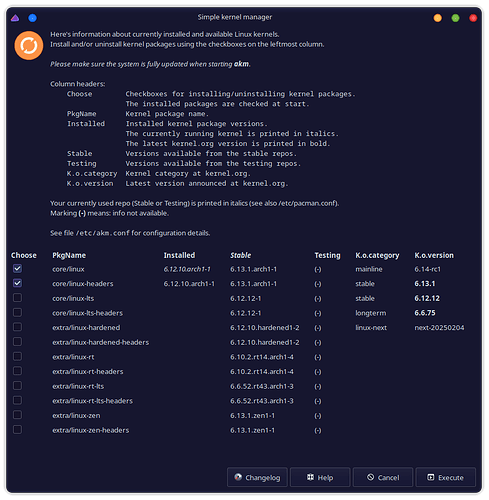Close window with the red circle button
Viewport: 489px width, 500px height.
pyautogui.click(x=473, y=18)
